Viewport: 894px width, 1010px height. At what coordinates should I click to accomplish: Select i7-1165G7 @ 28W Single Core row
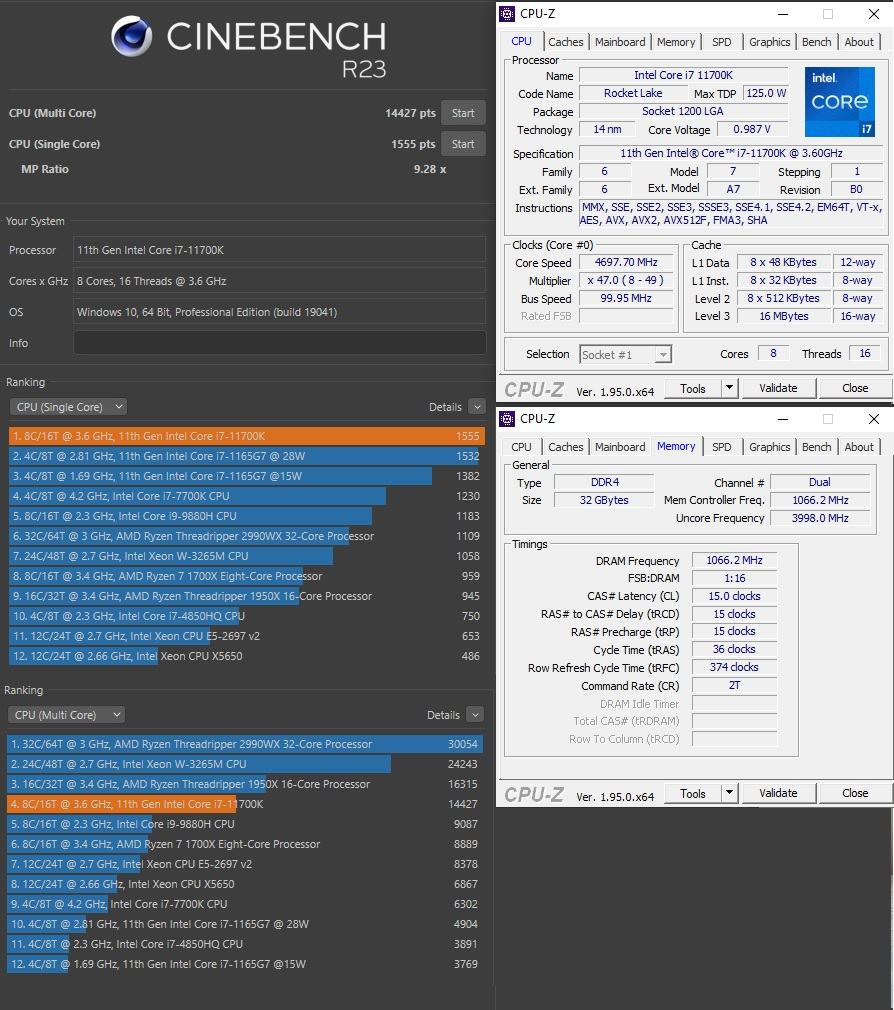point(247,456)
